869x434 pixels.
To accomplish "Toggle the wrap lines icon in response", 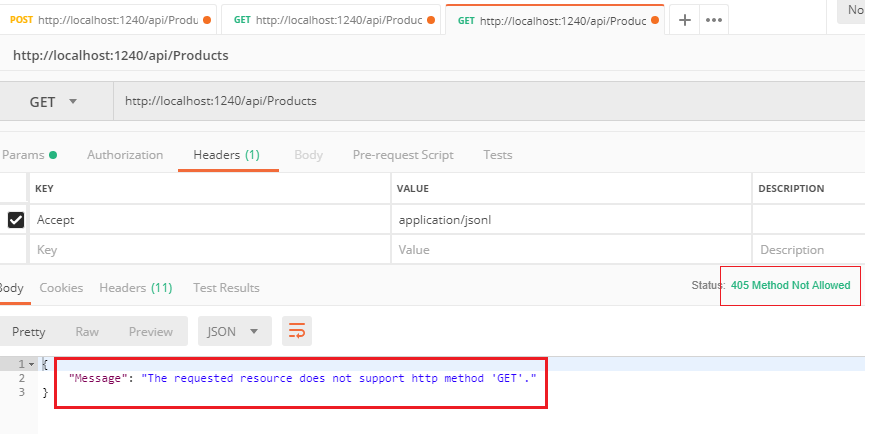I will [295, 331].
